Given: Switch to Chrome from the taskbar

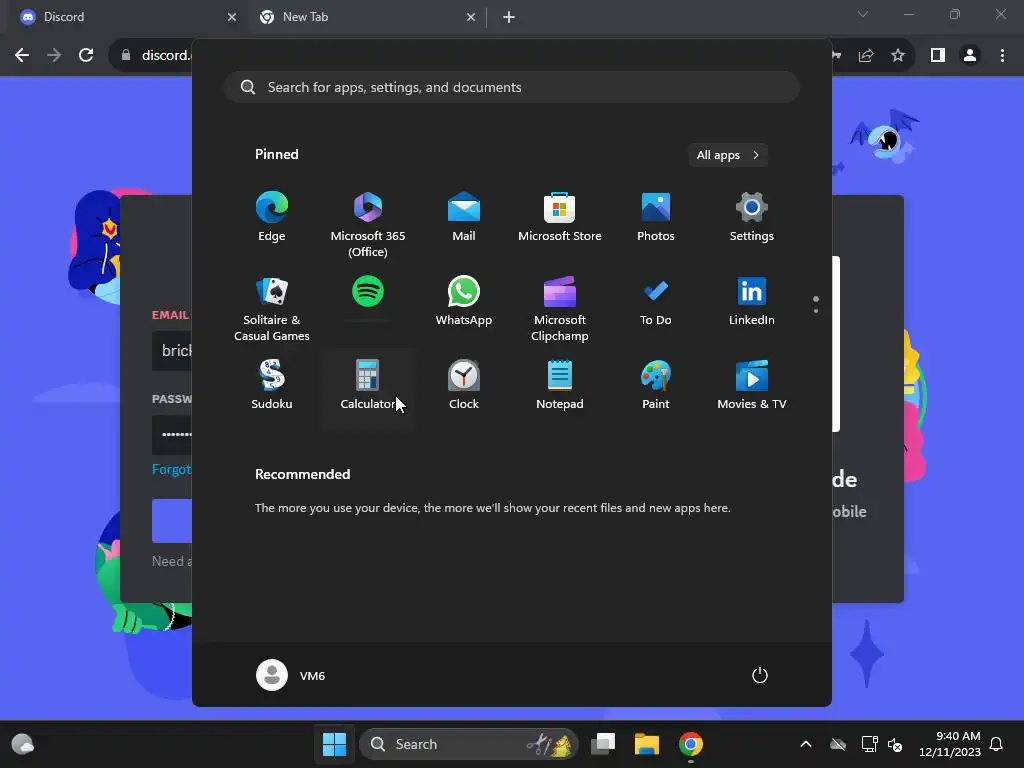Looking at the screenshot, I should [x=690, y=744].
